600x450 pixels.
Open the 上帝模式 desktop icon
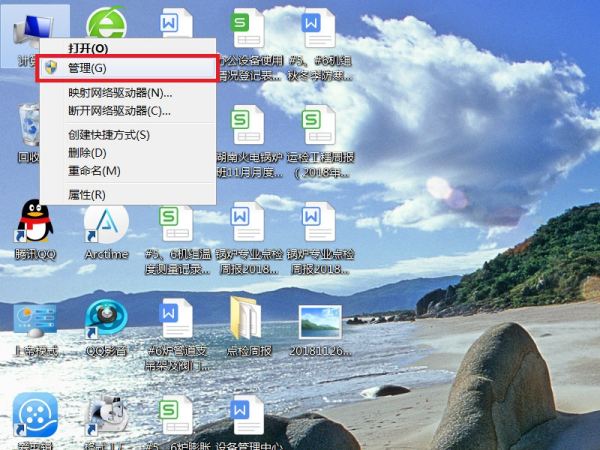click(x=34, y=321)
